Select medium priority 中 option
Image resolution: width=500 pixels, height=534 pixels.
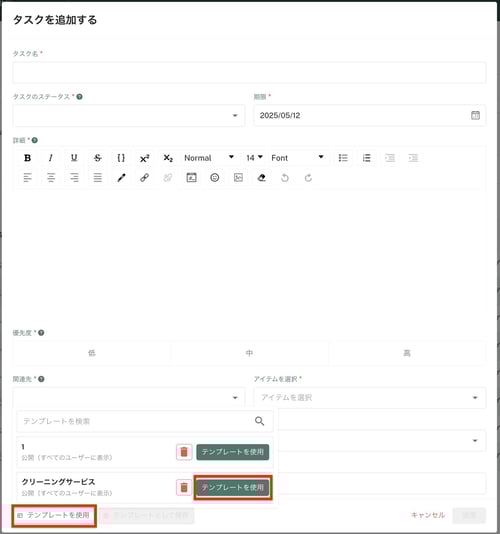[249, 353]
